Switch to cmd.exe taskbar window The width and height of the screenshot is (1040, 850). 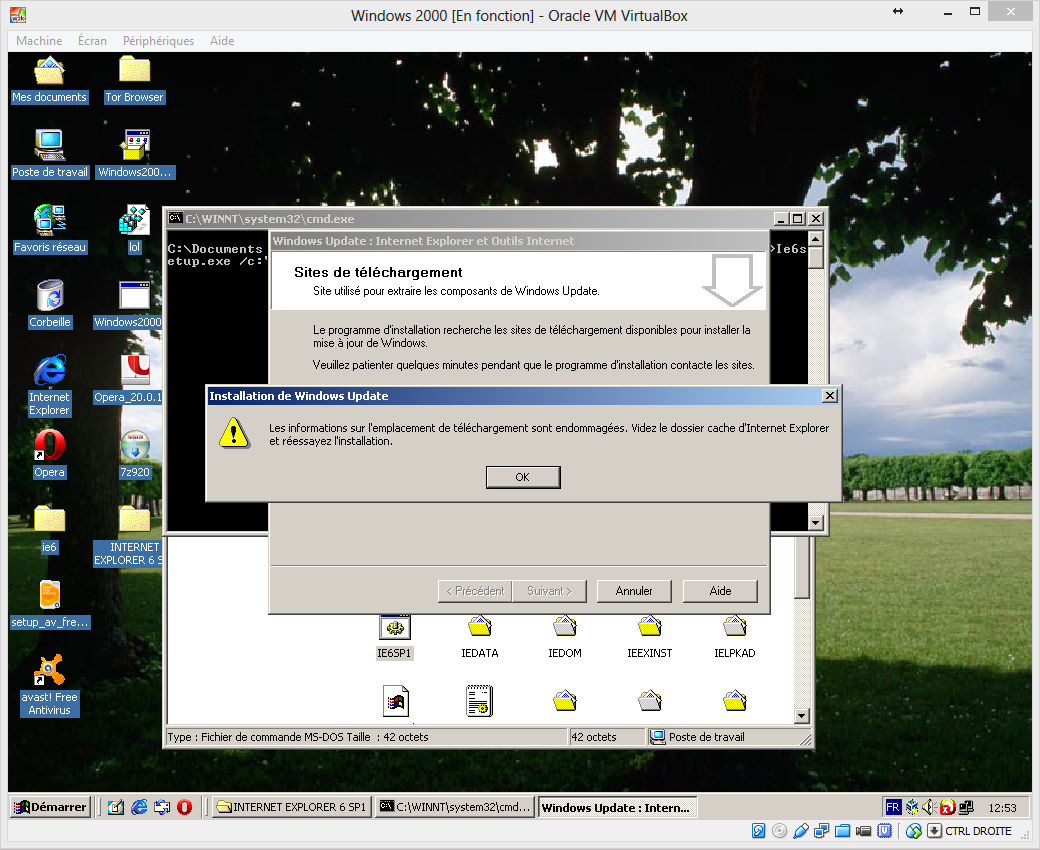pos(455,807)
